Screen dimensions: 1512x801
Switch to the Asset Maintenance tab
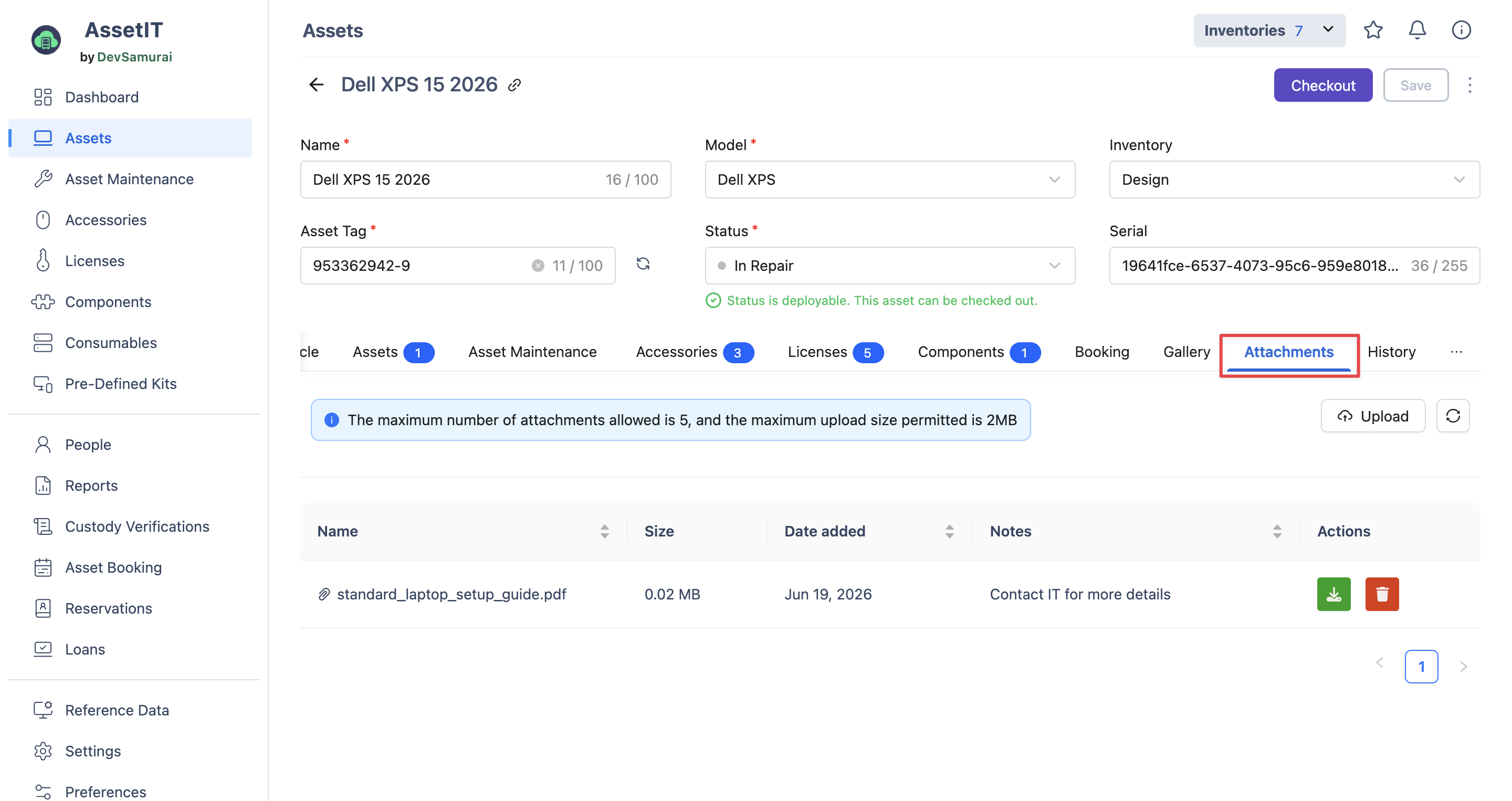[532, 352]
